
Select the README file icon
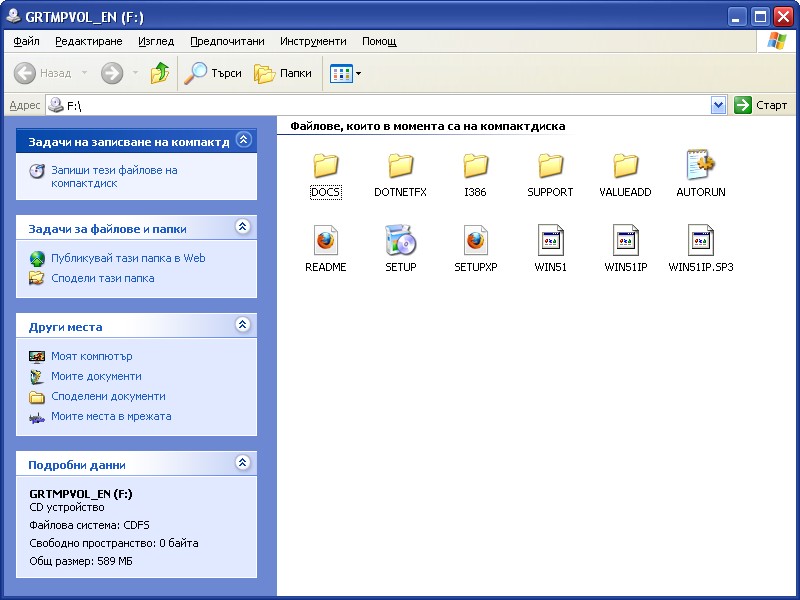(x=326, y=240)
